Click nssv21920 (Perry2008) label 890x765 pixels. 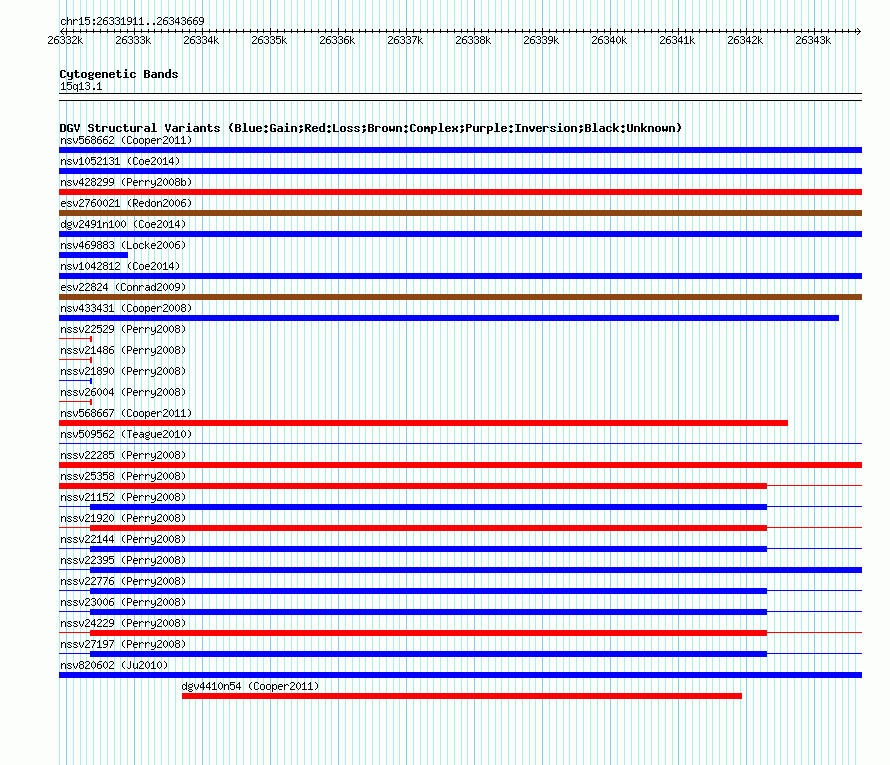pos(123,518)
